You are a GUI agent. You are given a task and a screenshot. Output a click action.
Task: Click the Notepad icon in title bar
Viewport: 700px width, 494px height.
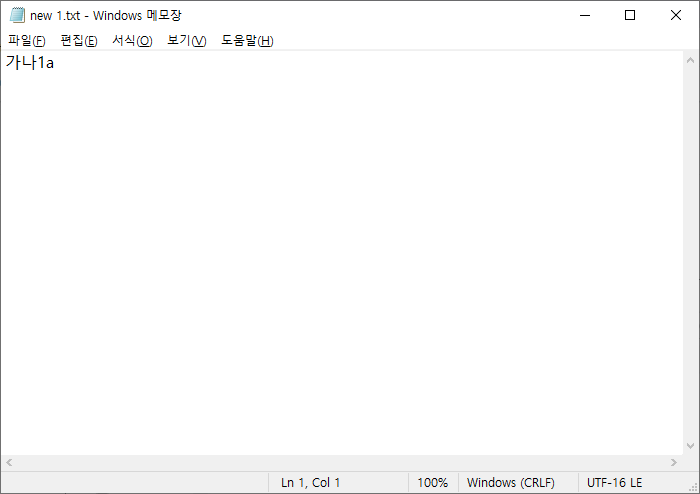coord(17,15)
